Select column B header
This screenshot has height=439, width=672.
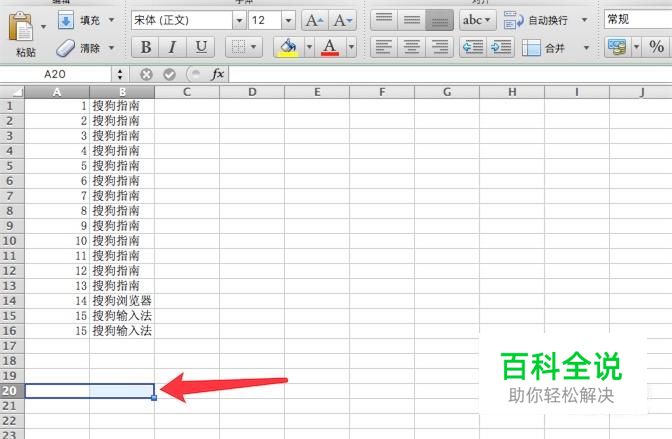[x=122, y=92]
